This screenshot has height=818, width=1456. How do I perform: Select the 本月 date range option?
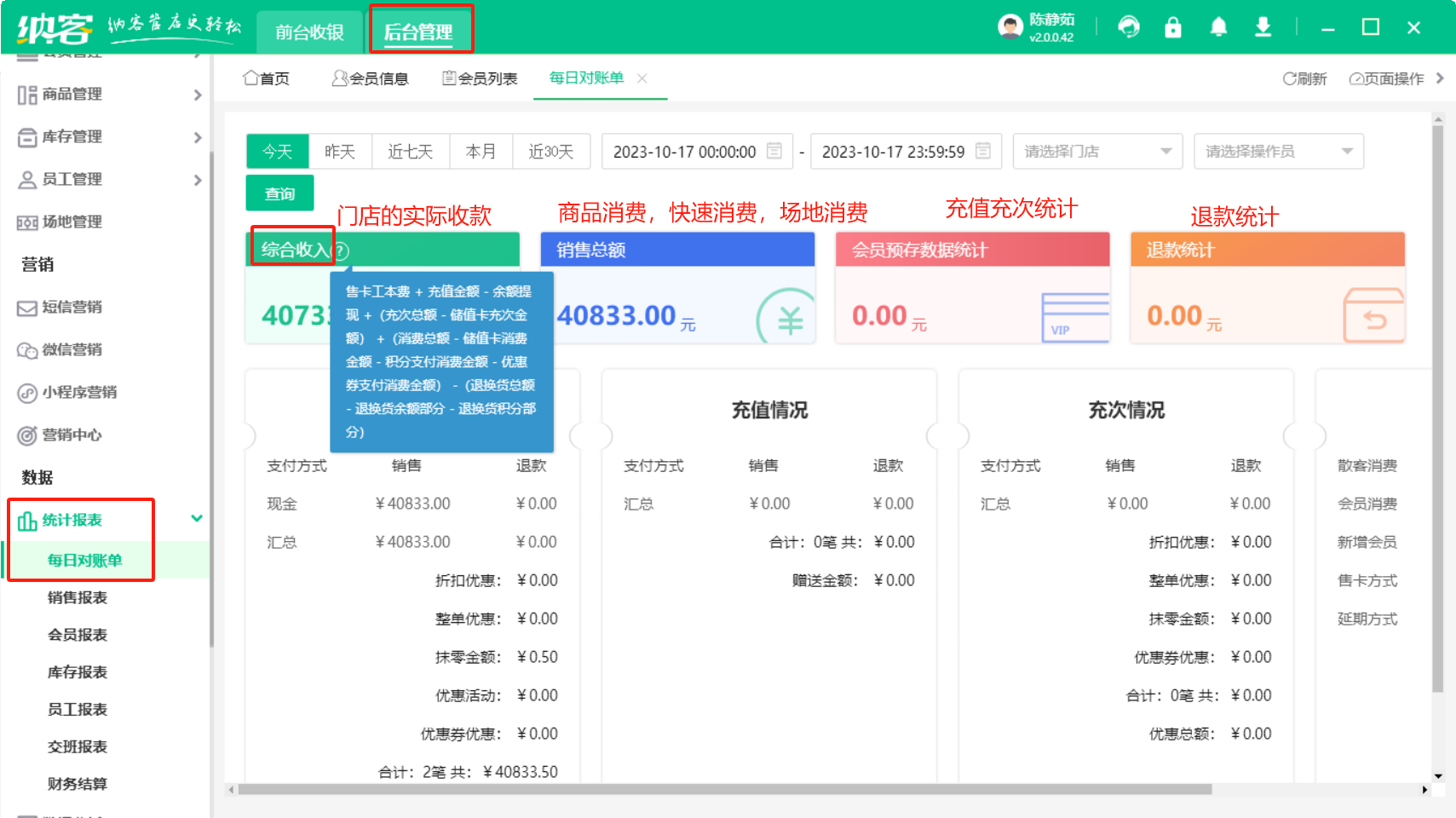point(481,152)
